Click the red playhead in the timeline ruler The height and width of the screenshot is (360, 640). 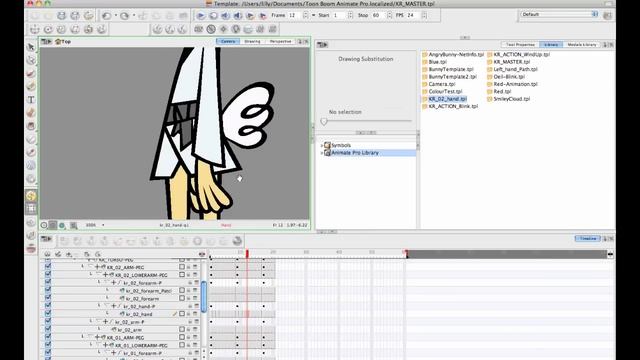(247, 254)
